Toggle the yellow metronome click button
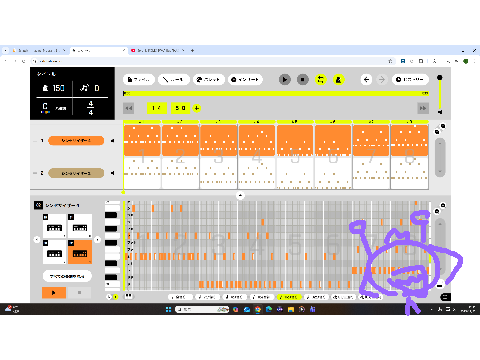Screen dimensions: 480x360 point(338,80)
